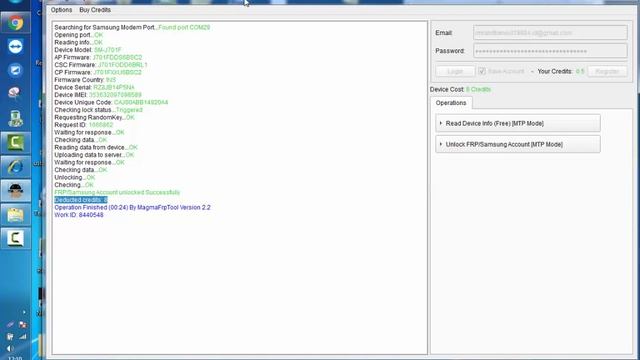This screenshot has width=640, height=360.
Task: Expand Read Device Info (Free) [MTP Mode]
Action: (x=518, y=123)
